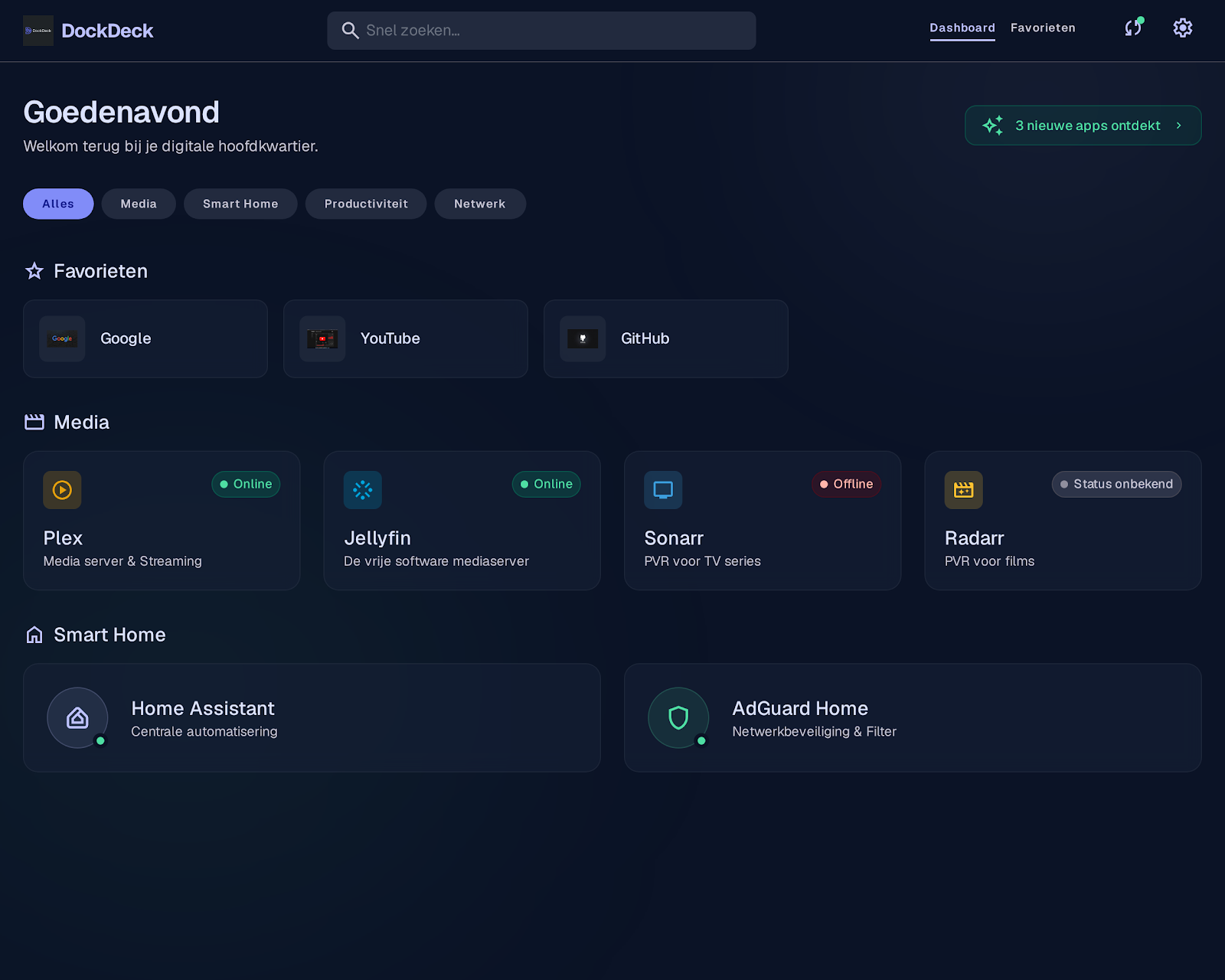Filter by Netwerk category
Viewport: 1225px width, 980px height.
click(480, 204)
